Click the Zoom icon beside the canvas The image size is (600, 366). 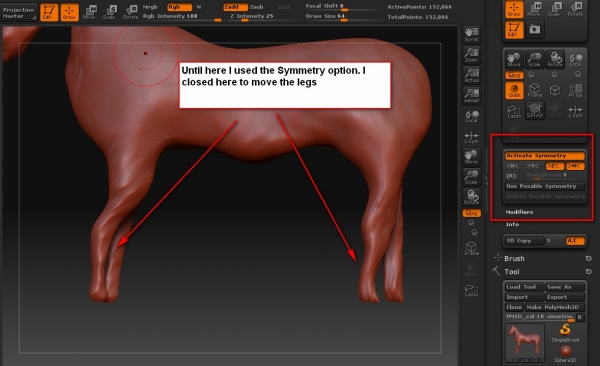tap(471, 55)
